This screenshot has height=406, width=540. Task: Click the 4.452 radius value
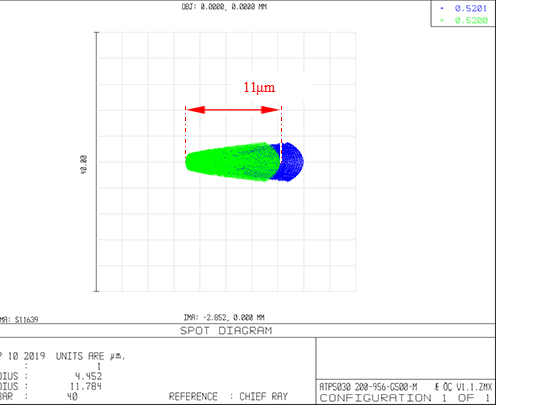tap(89, 376)
